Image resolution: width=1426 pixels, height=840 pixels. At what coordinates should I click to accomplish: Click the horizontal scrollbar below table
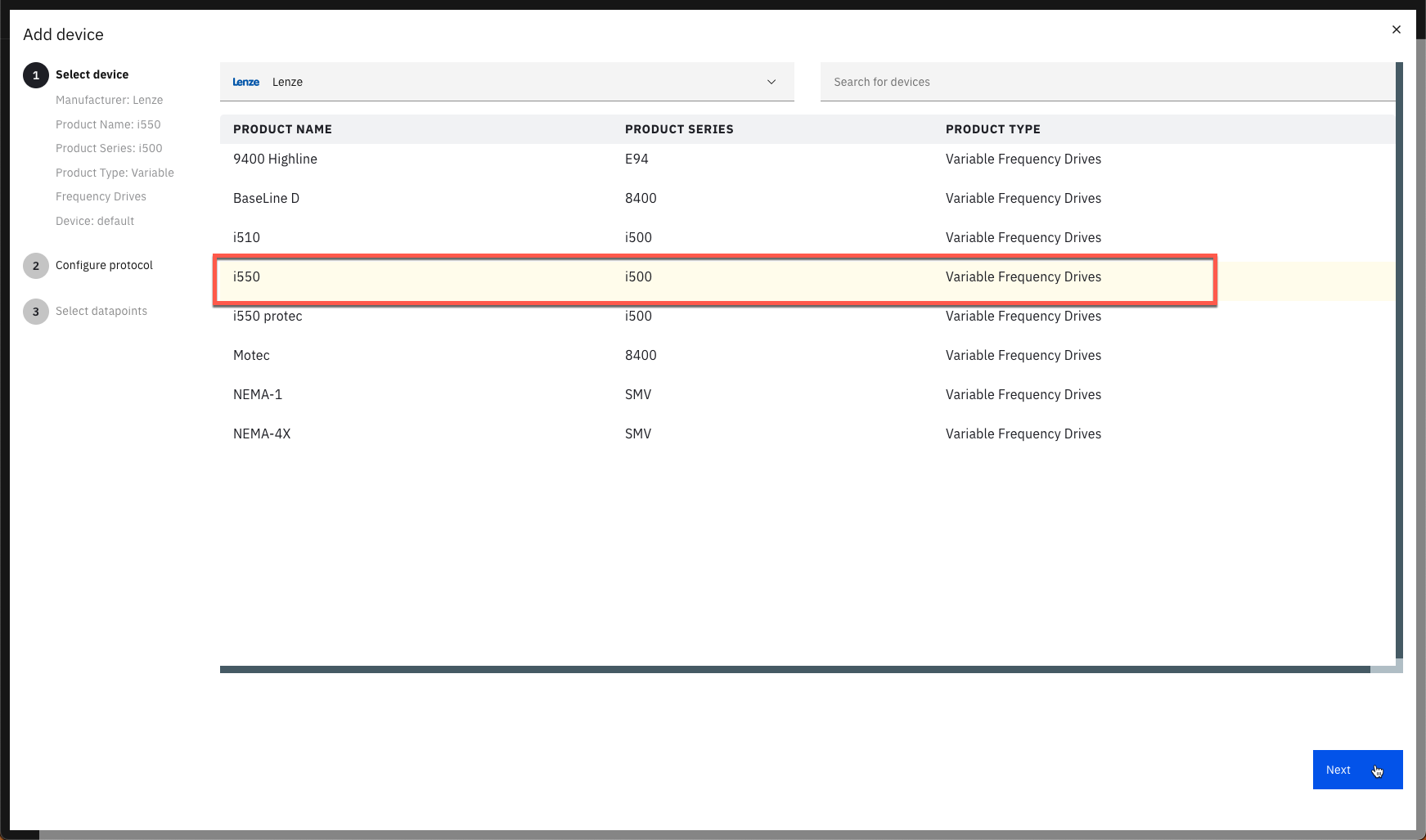pos(795,669)
